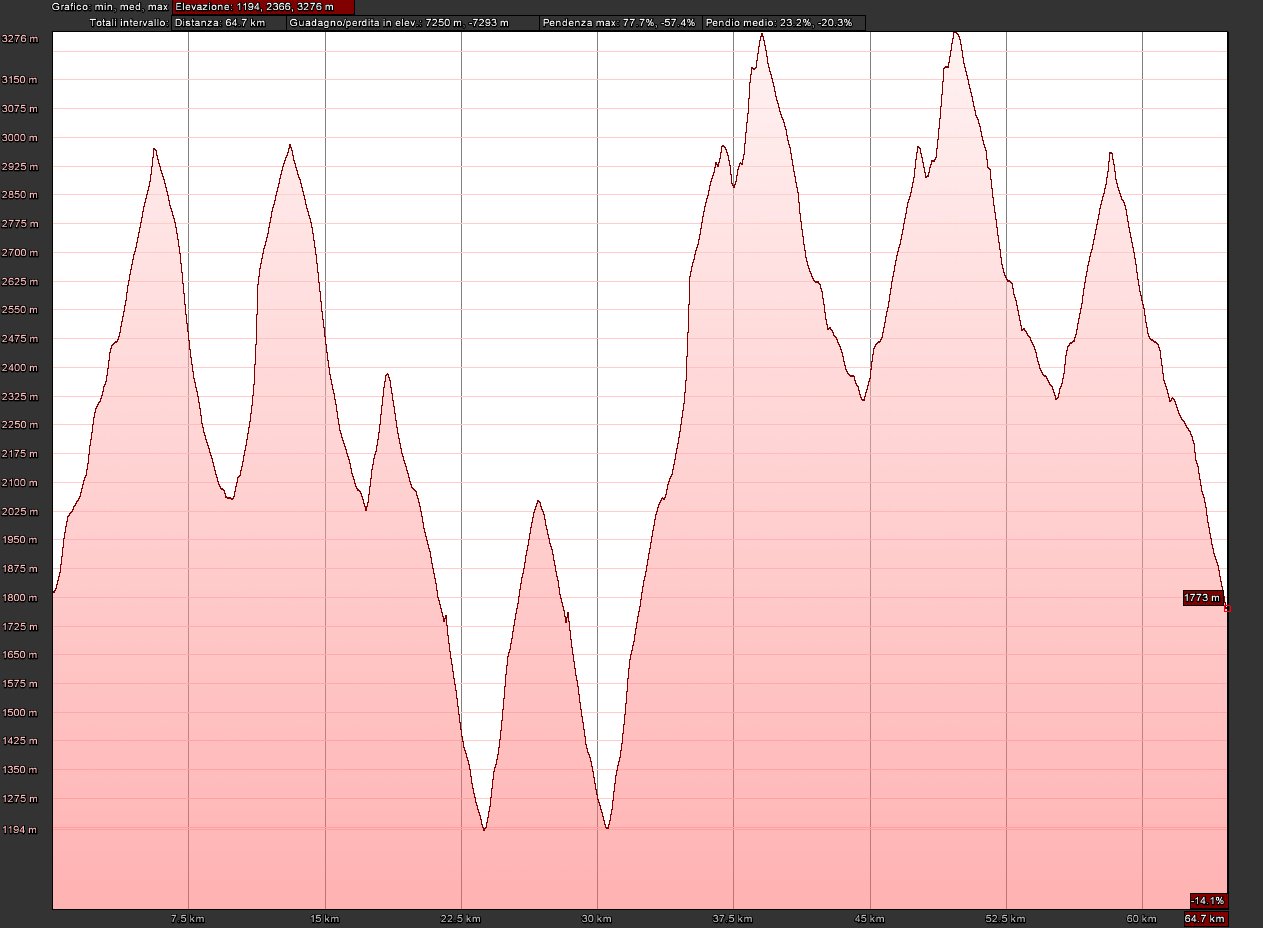Screen dimensions: 1263x928
Task: Click the 45 km x-axis tick label
Action: [870, 918]
